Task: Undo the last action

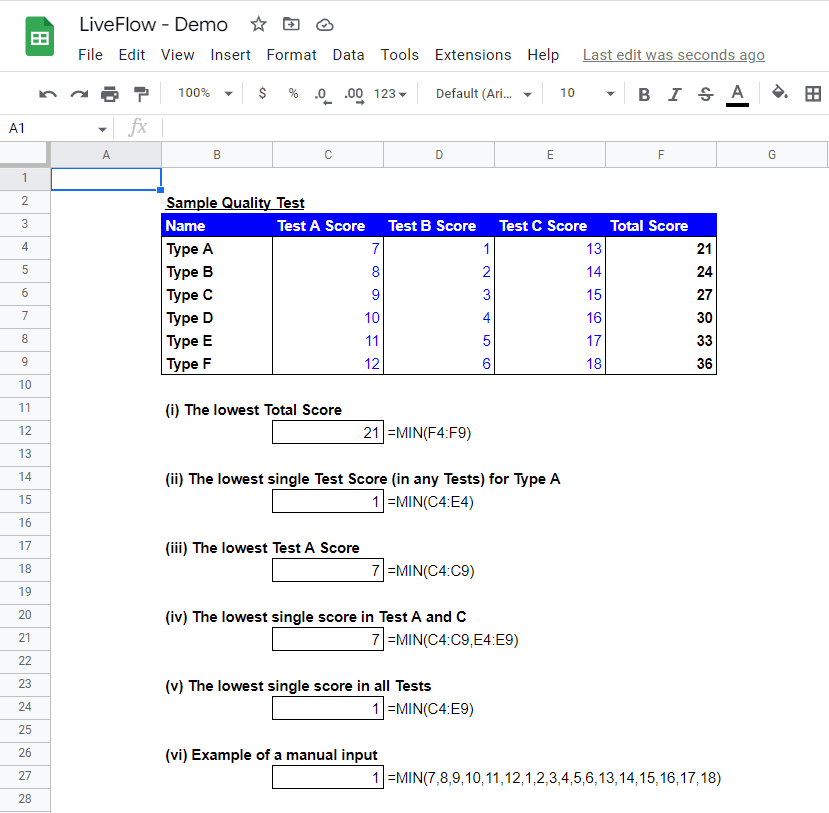Action: click(x=48, y=92)
